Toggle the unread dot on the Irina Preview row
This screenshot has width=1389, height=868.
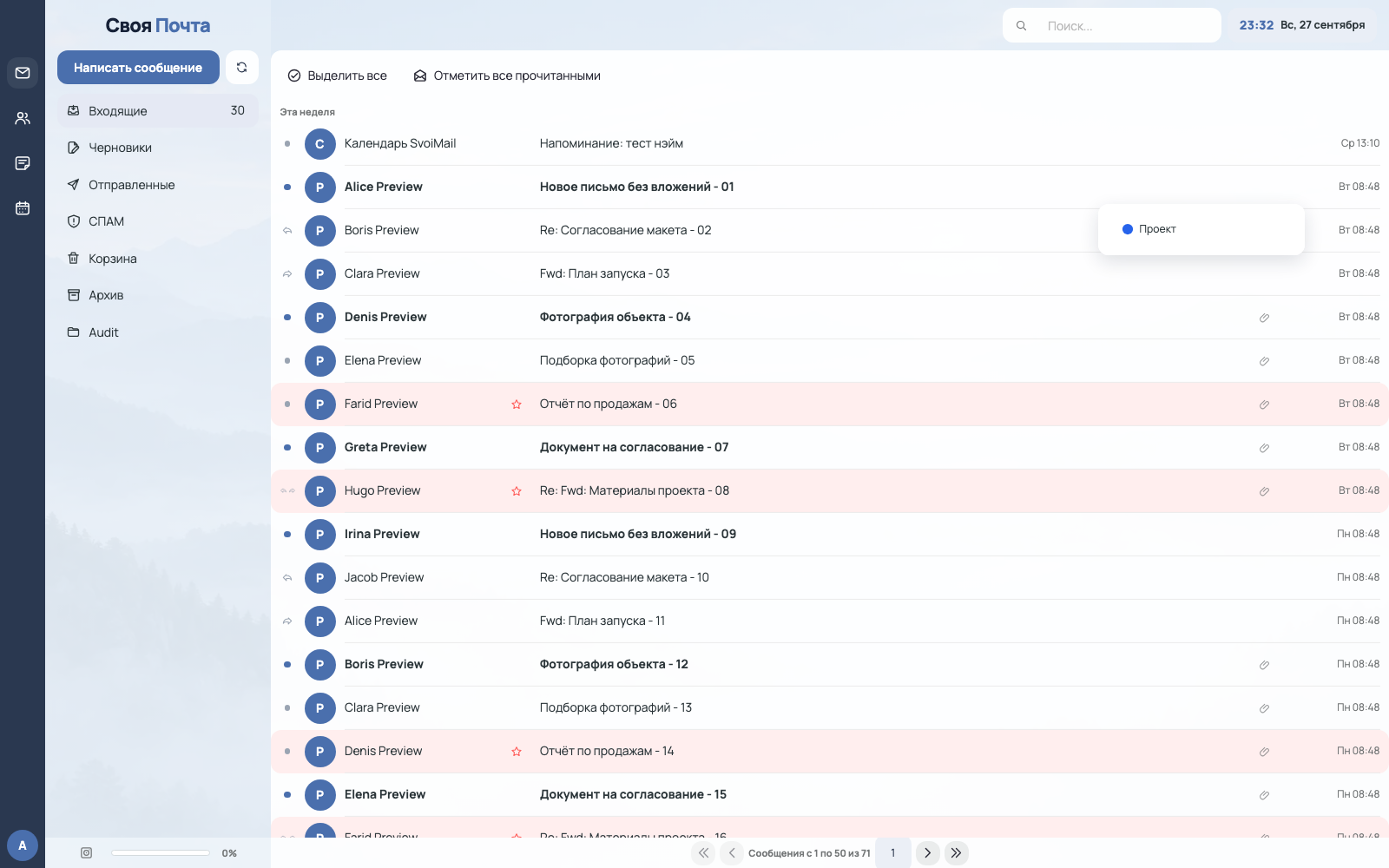point(287,535)
